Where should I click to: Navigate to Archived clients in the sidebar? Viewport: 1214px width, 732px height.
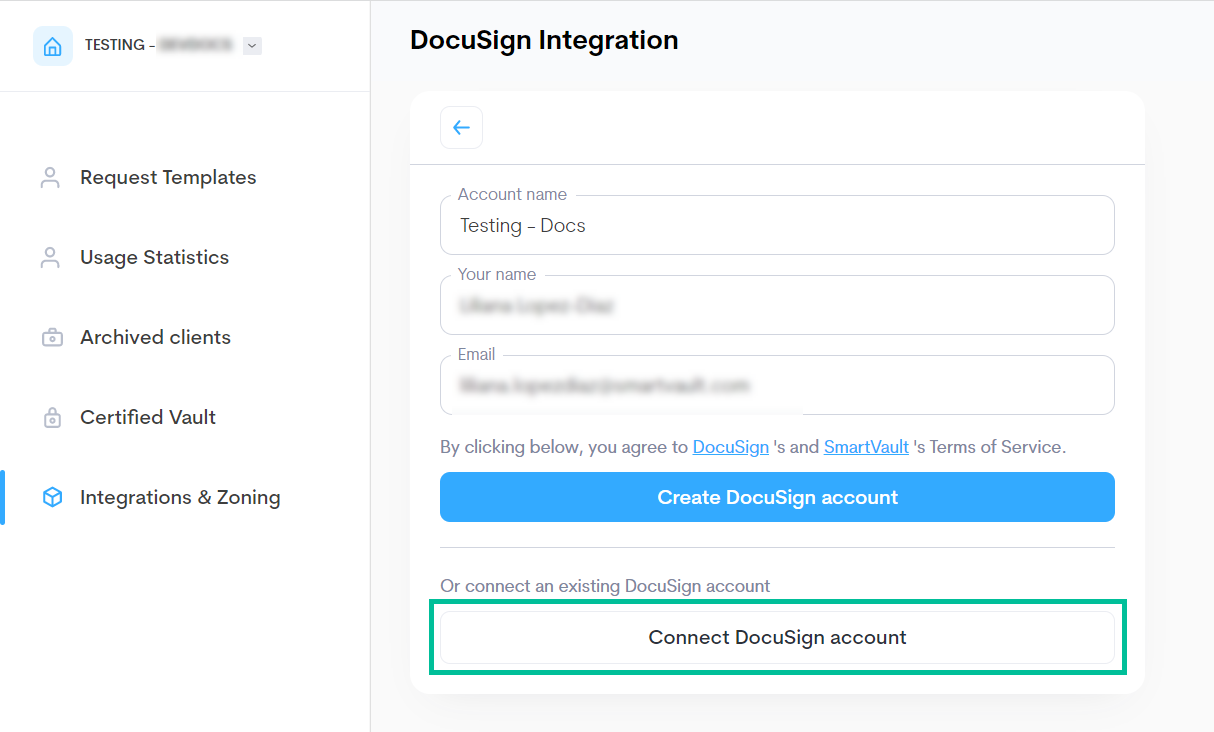pos(154,337)
